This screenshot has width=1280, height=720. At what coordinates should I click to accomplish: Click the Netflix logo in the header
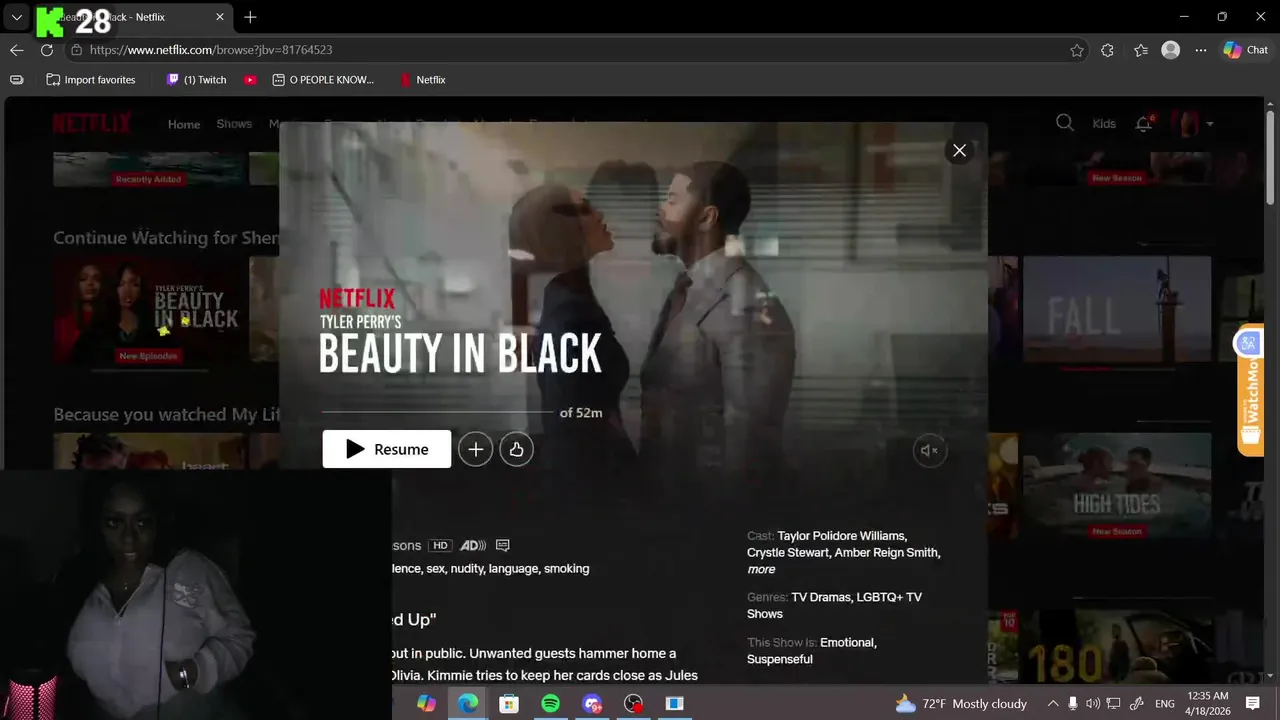(92, 123)
